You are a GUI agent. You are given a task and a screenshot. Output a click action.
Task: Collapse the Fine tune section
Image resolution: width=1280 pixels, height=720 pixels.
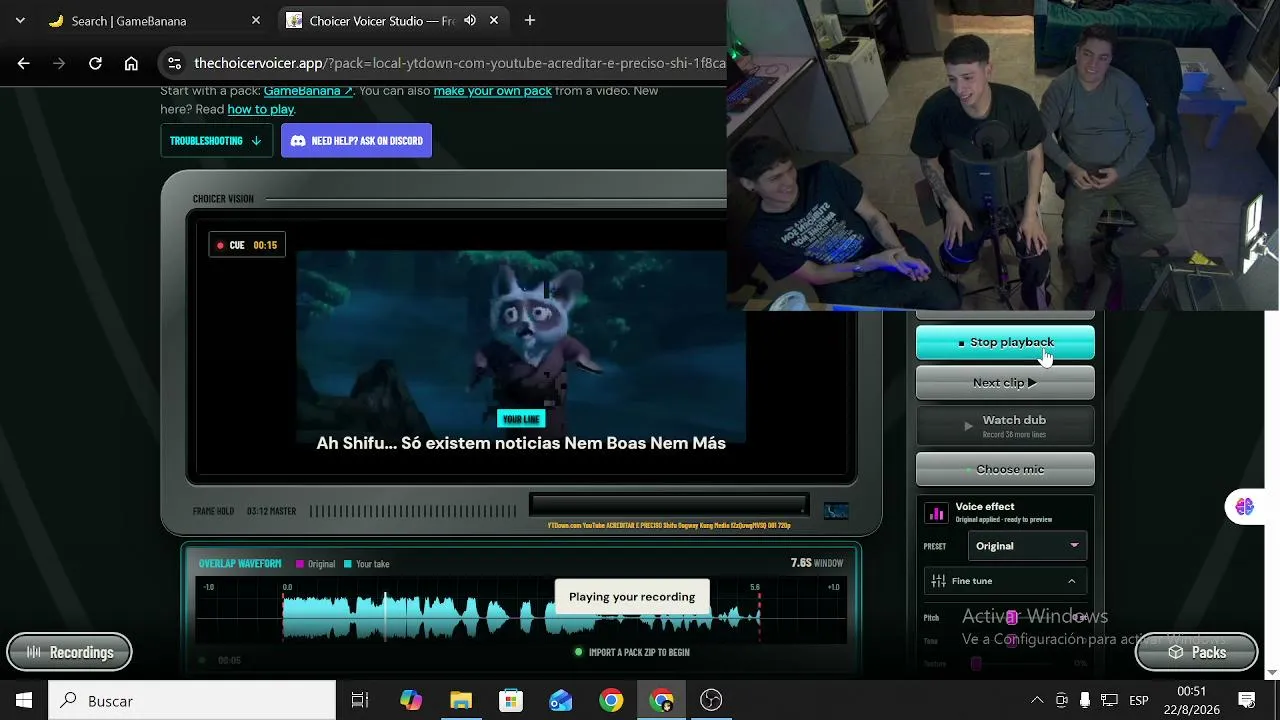tap(1005, 581)
